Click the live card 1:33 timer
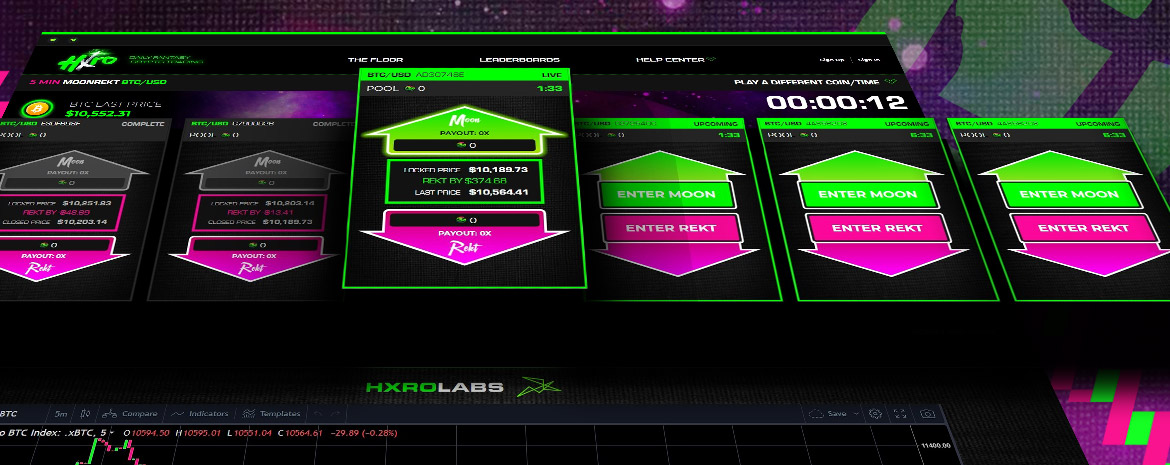 [552, 89]
